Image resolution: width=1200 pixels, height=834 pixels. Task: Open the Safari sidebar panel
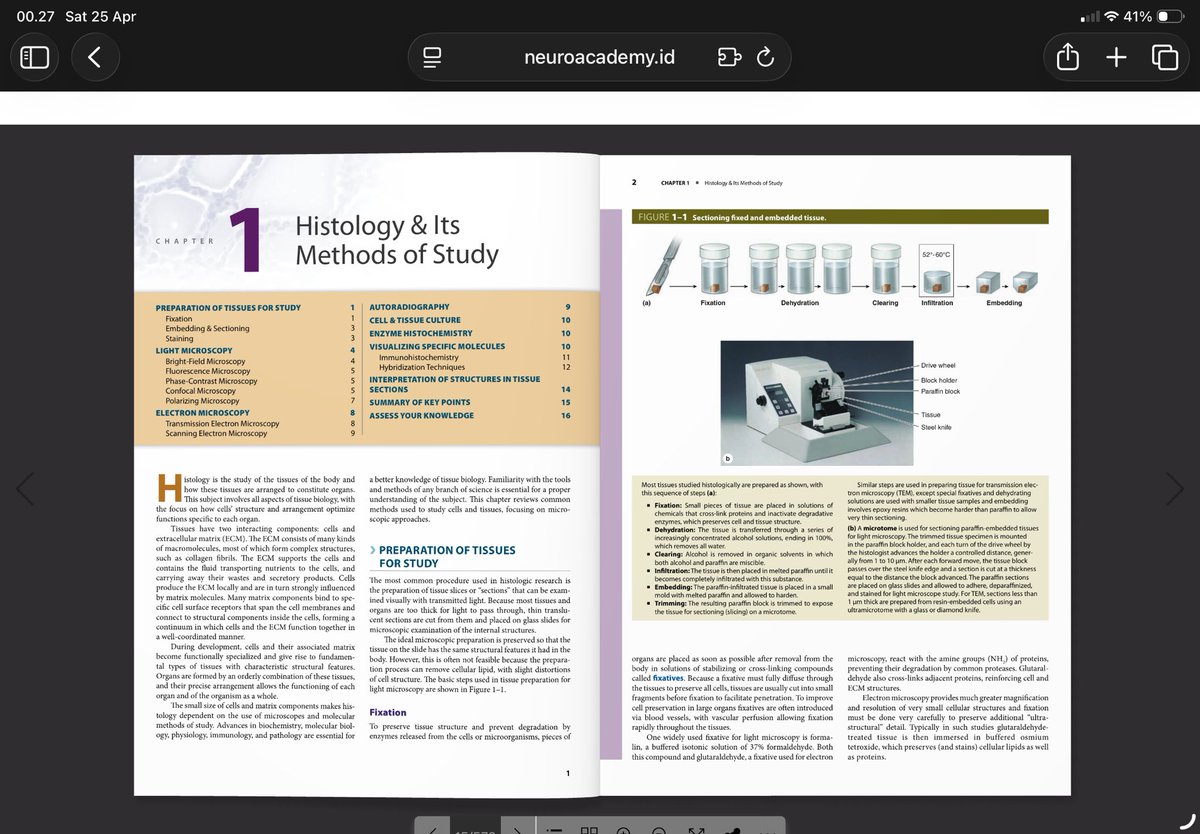pyautogui.click(x=35, y=58)
